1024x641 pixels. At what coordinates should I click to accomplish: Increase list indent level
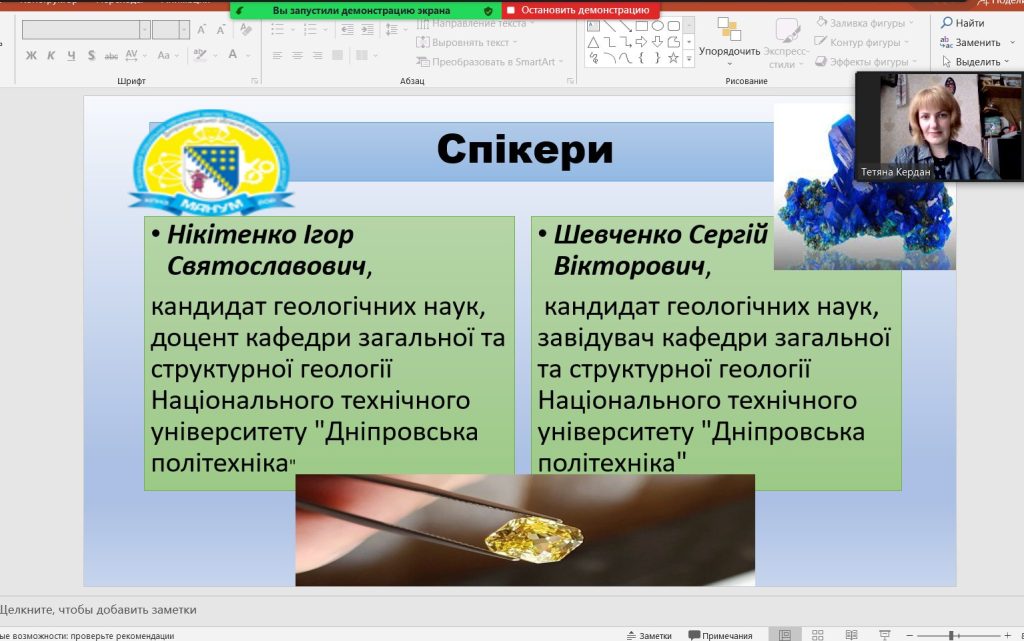click(368, 29)
